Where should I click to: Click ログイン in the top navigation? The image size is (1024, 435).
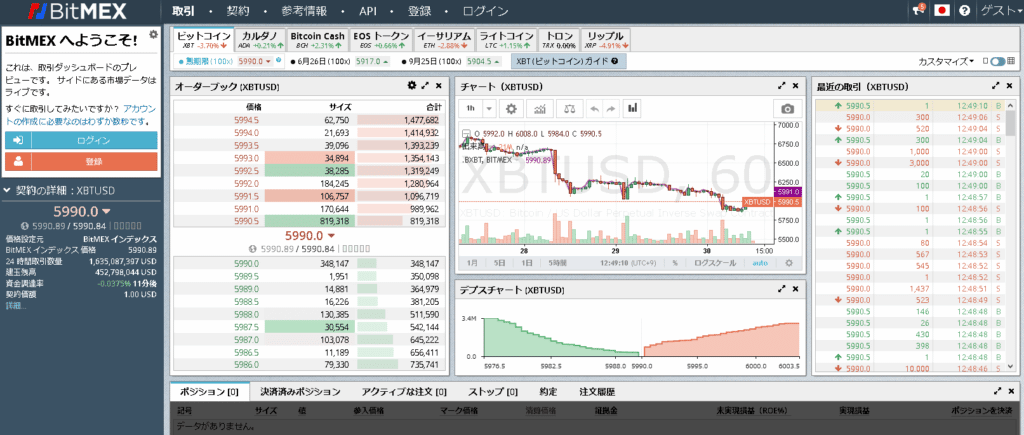tap(485, 10)
